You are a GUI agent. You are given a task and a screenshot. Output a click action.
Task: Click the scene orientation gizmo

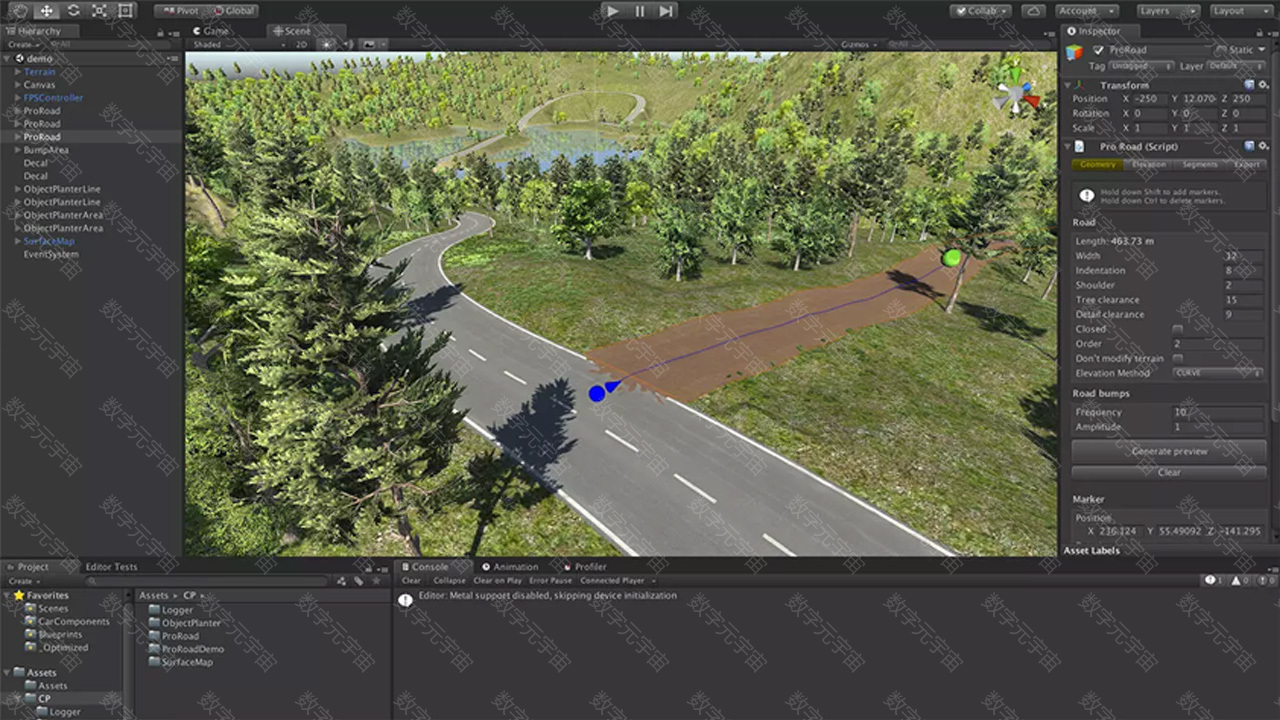1016,94
